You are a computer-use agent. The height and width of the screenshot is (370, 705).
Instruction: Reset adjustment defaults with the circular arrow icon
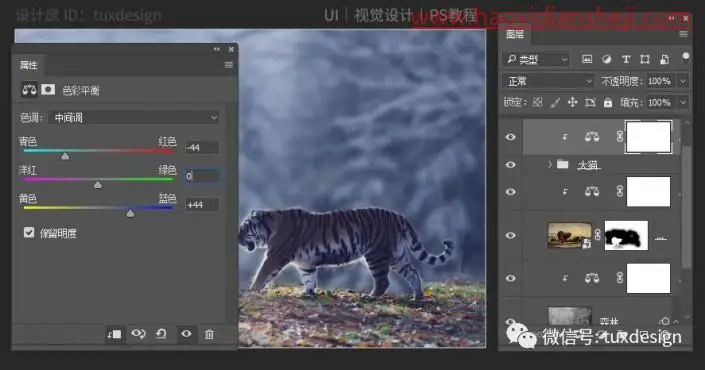click(x=161, y=334)
